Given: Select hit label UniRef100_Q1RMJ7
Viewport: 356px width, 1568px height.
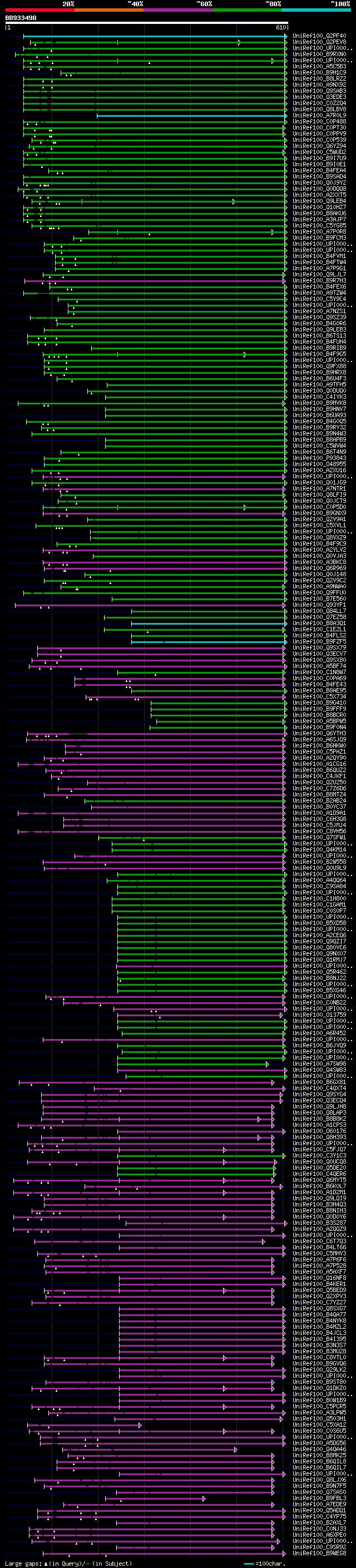Looking at the screenshot, I should click(319, 959).
